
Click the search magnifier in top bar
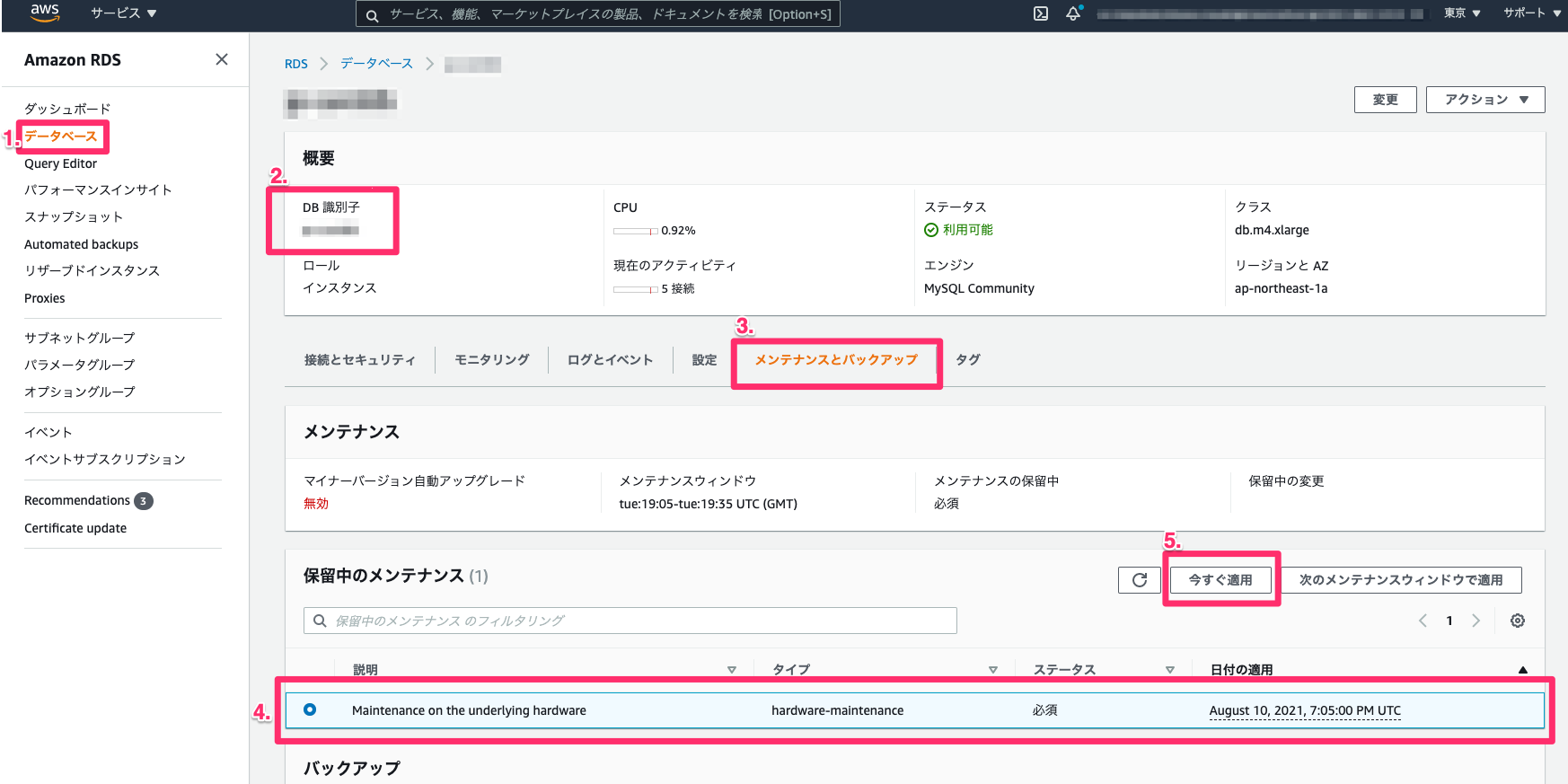point(372,15)
